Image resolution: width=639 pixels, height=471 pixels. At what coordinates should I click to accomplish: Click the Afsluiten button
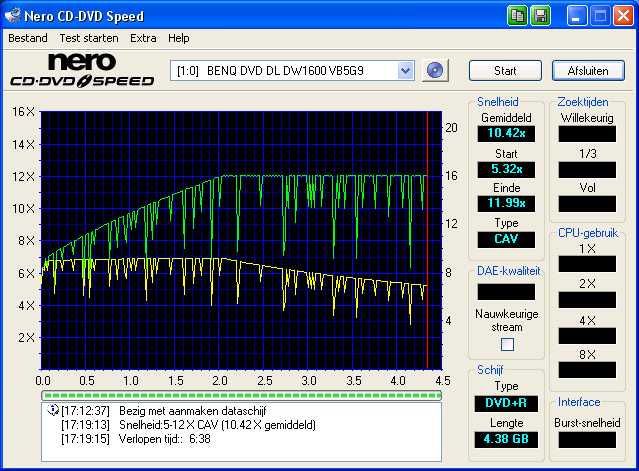pyautogui.click(x=588, y=71)
